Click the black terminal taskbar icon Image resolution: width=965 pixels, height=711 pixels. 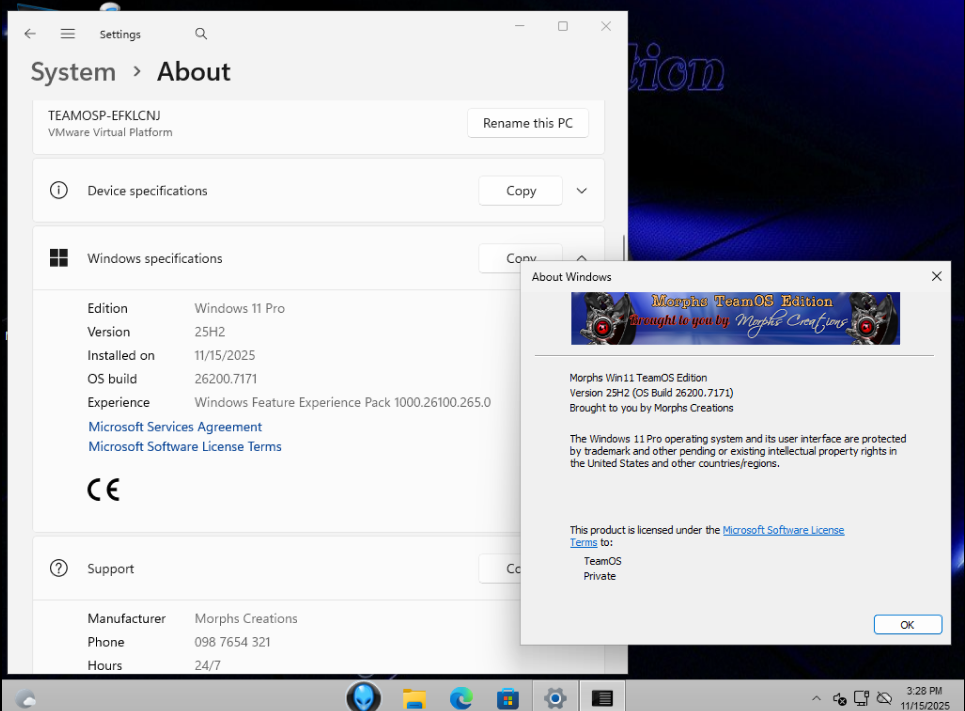tap(602, 698)
